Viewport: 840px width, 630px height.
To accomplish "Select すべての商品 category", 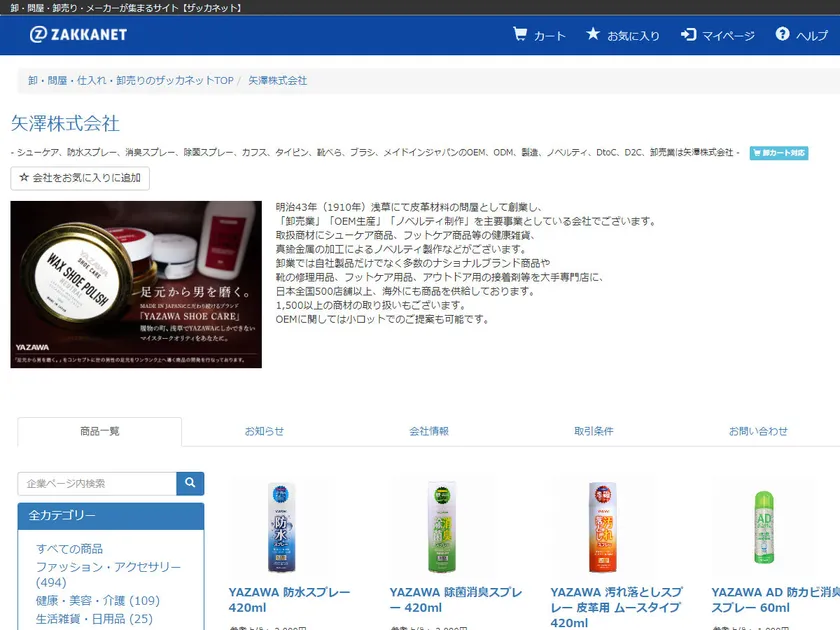I will tap(70, 549).
